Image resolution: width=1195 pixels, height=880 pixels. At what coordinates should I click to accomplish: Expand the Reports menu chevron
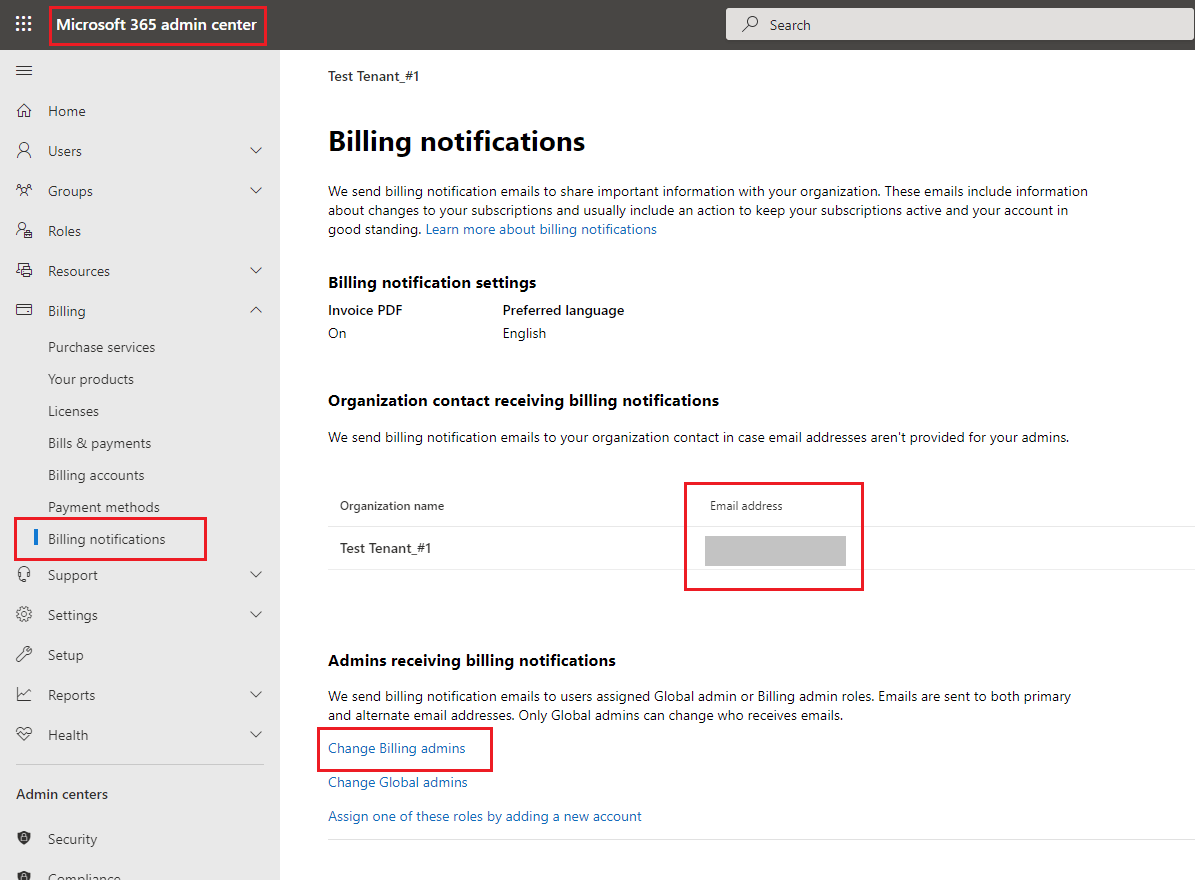coord(256,694)
